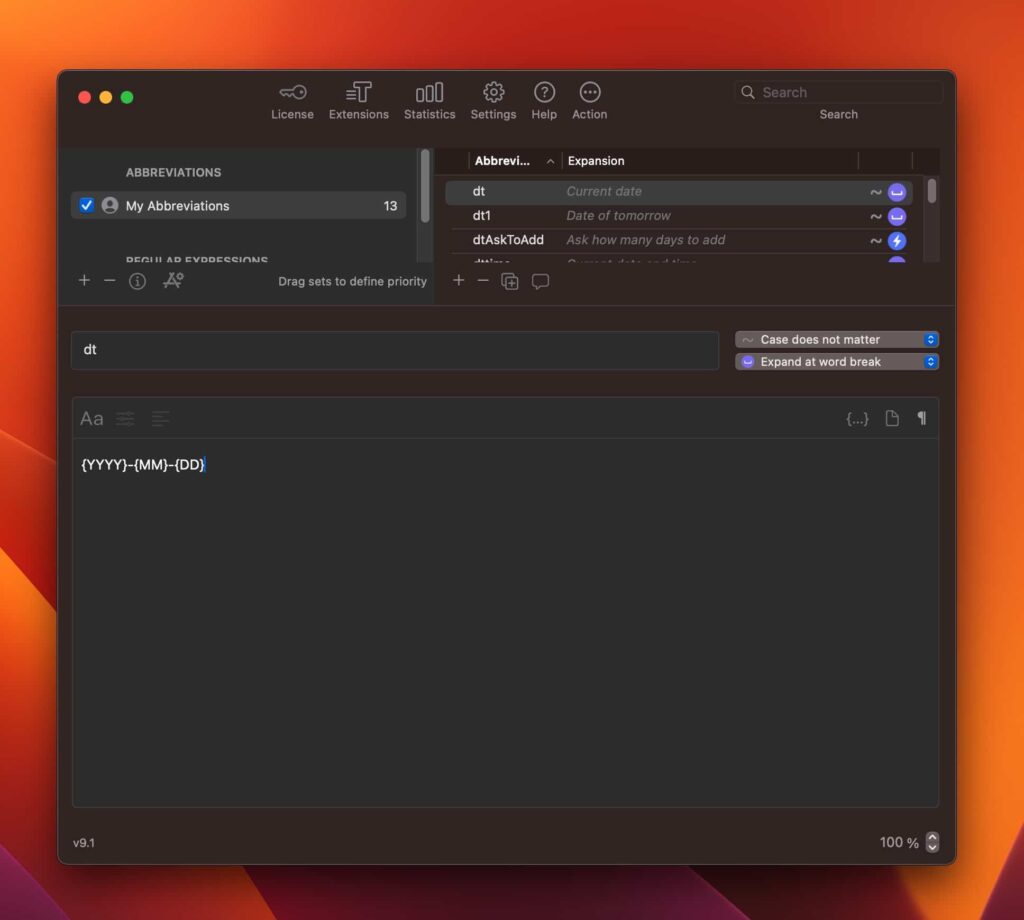Toggle paragraph invisibles with the ¶ icon

921,419
